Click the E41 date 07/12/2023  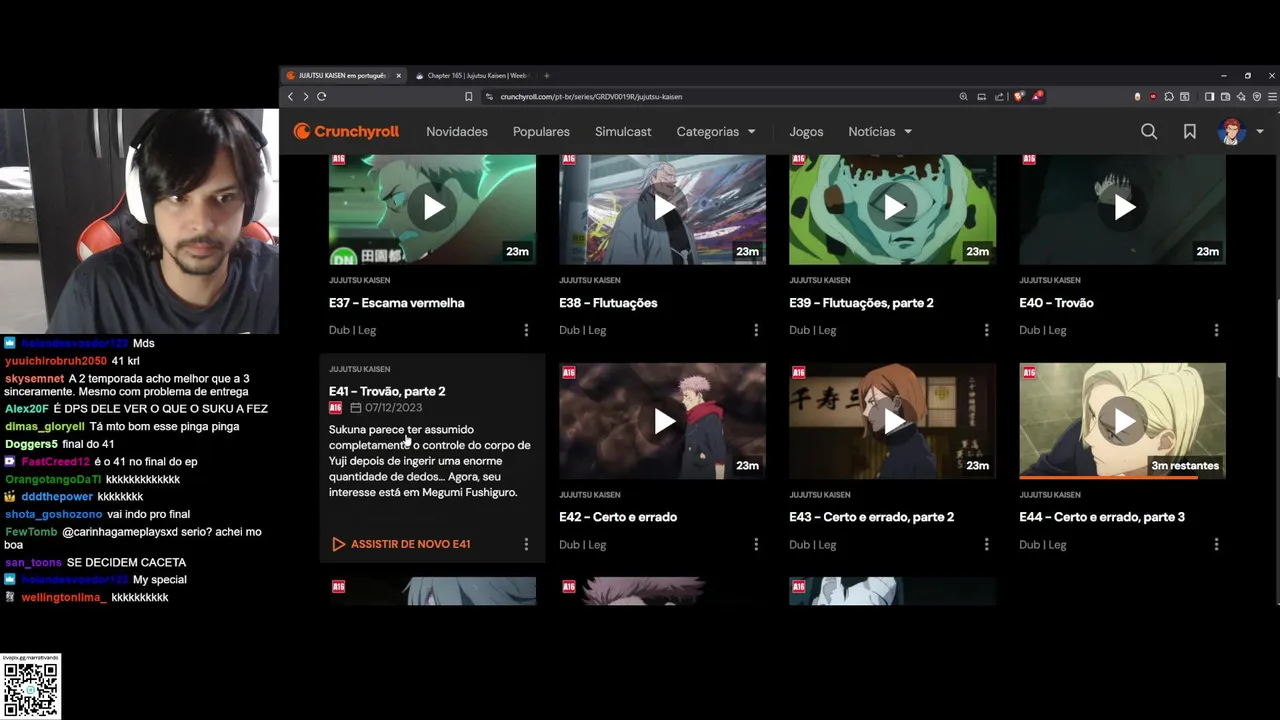(393, 408)
